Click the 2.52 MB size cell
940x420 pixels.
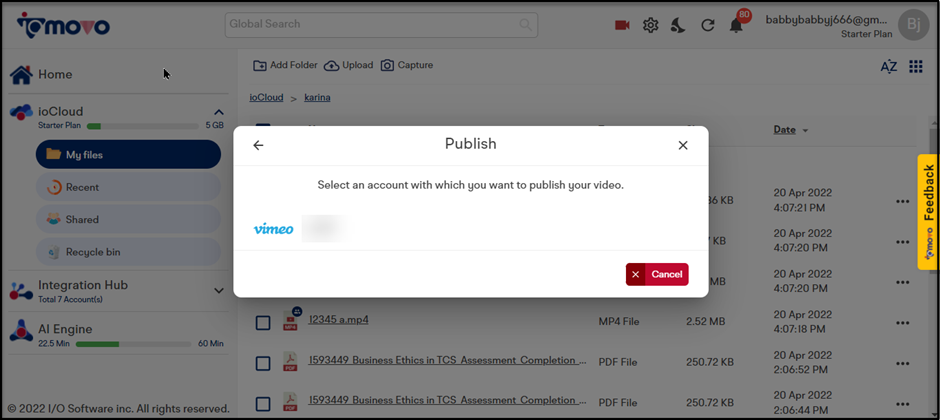pyautogui.click(x=706, y=322)
